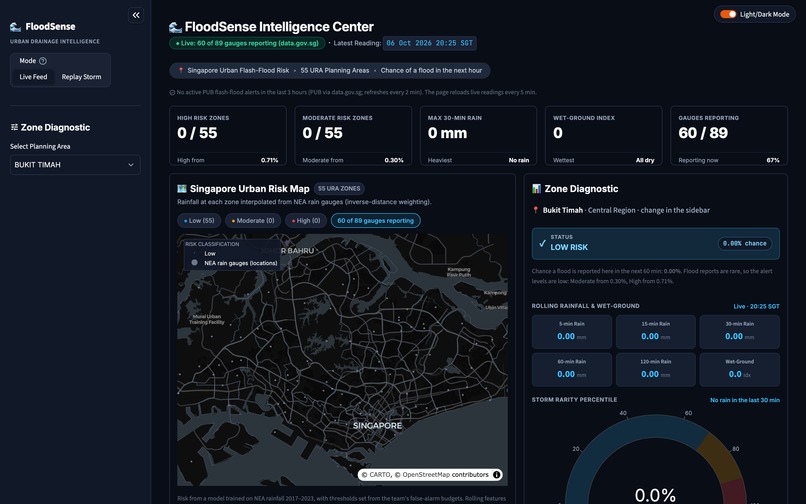Click the High Risk Zones 0 / 55 card

click(228, 136)
